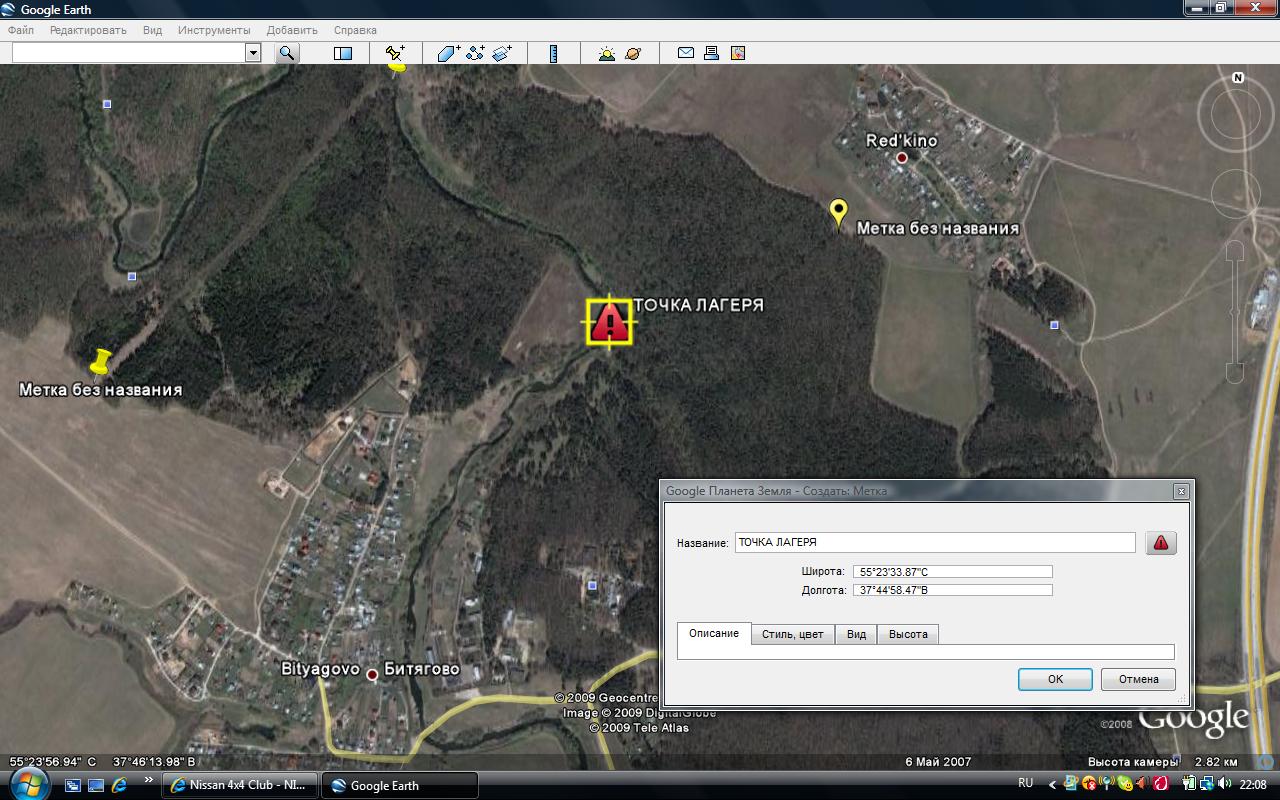
Task: Switch to the Вид tab in dialog
Action: coord(856,634)
